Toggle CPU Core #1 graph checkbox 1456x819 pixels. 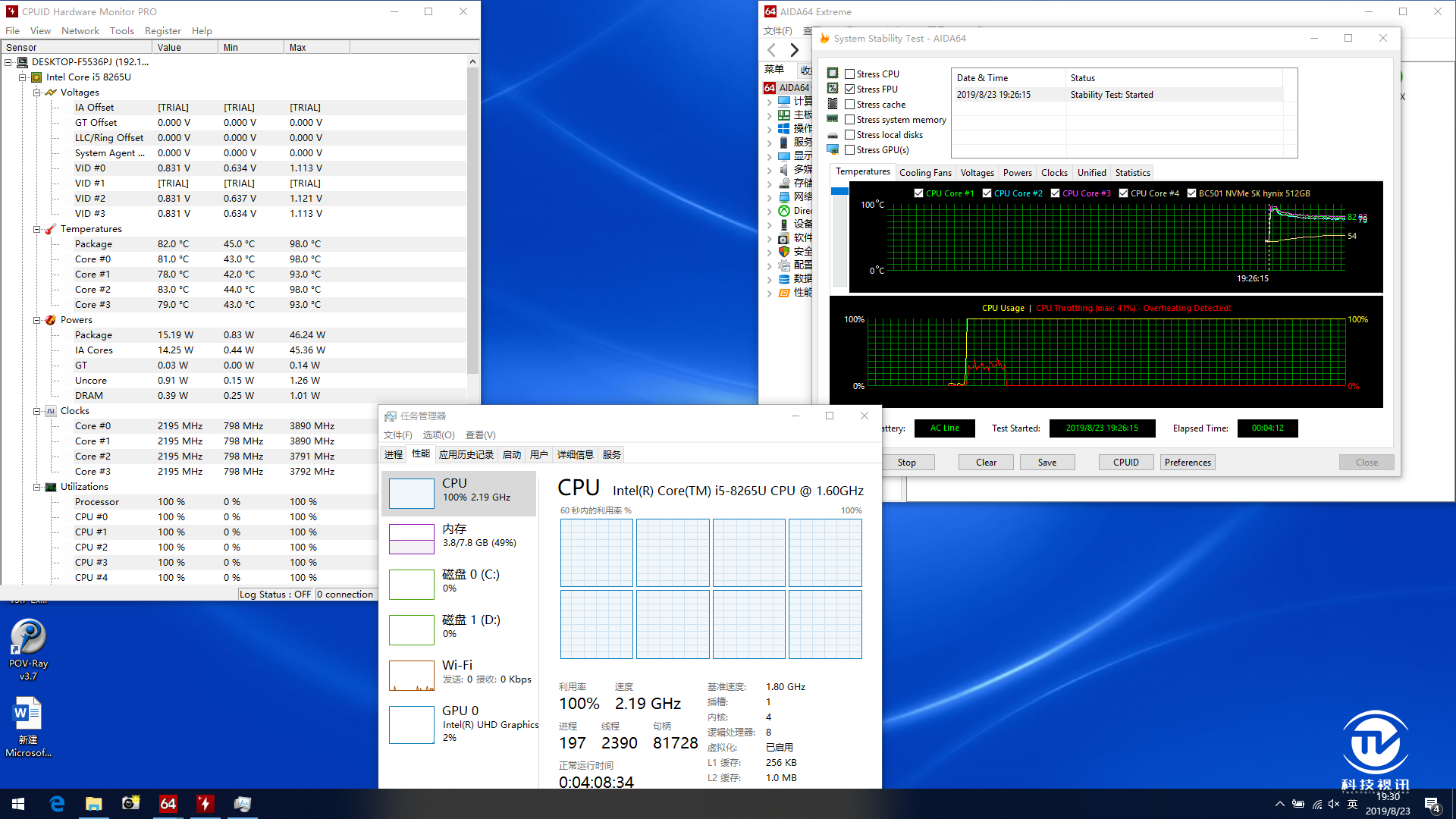(918, 193)
